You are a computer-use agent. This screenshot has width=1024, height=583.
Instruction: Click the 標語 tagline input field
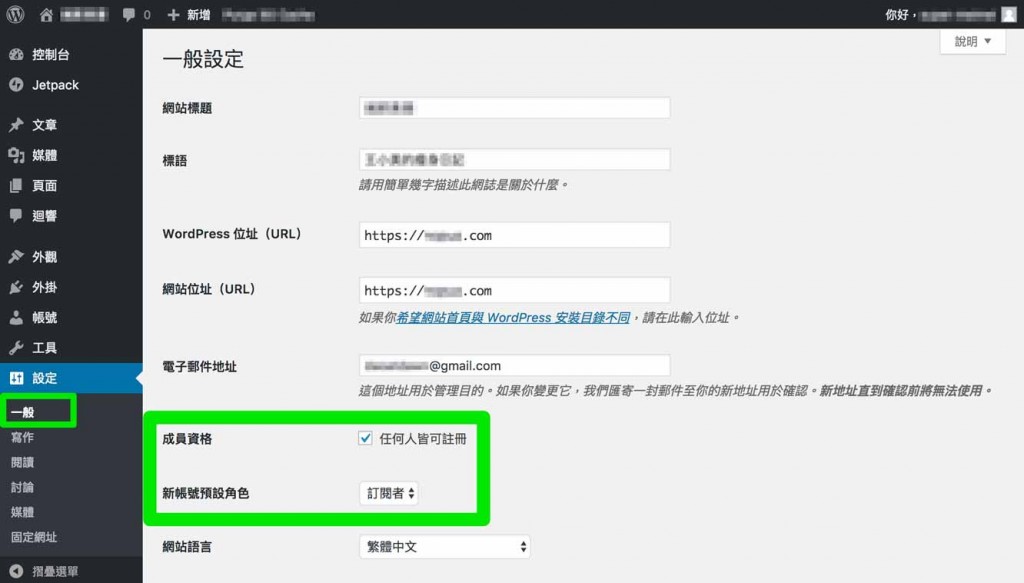[515, 159]
